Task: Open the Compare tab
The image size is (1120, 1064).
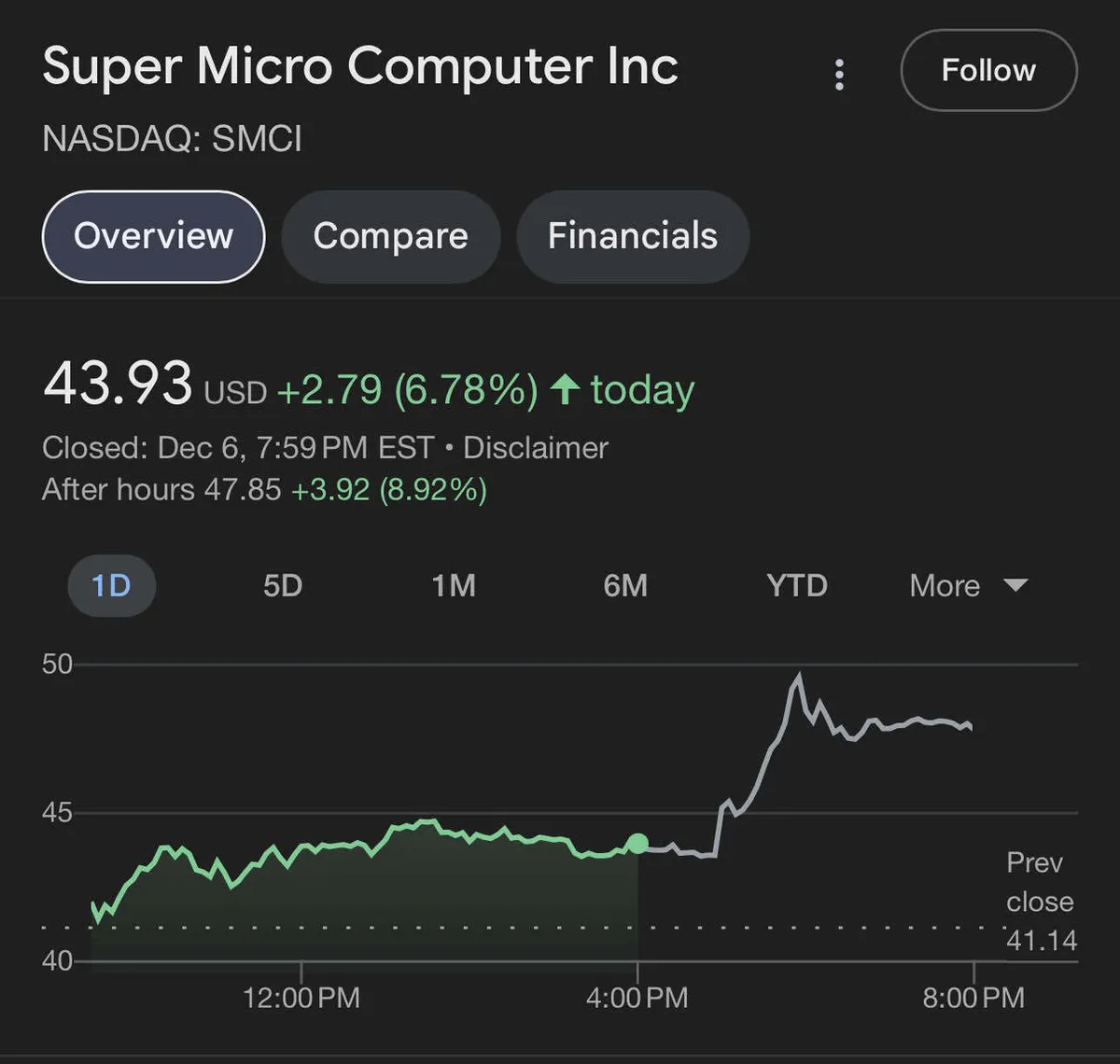Action: [390, 236]
